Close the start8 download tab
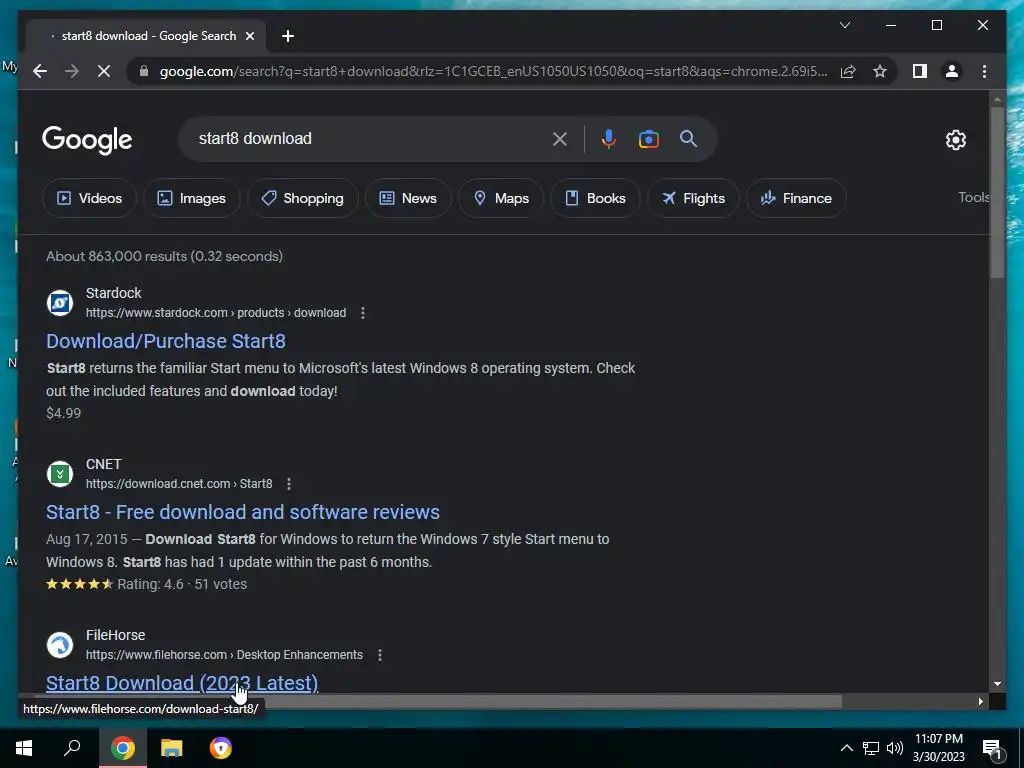Image resolution: width=1024 pixels, height=768 pixels. (249, 36)
